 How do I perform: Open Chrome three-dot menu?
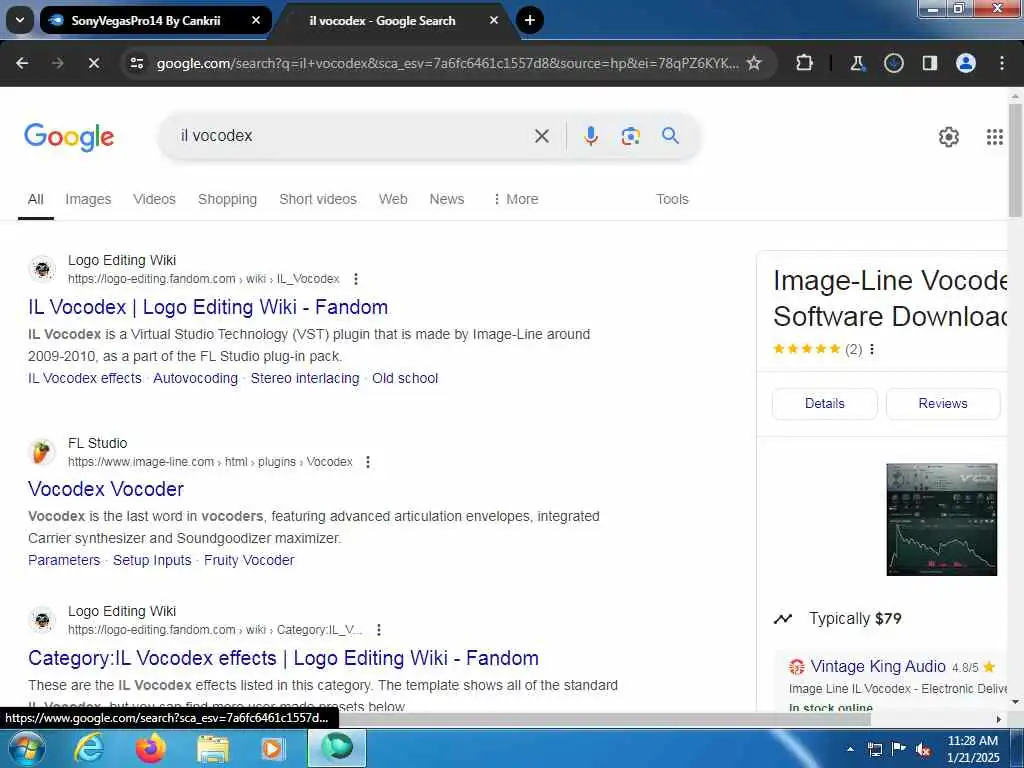[1002, 63]
